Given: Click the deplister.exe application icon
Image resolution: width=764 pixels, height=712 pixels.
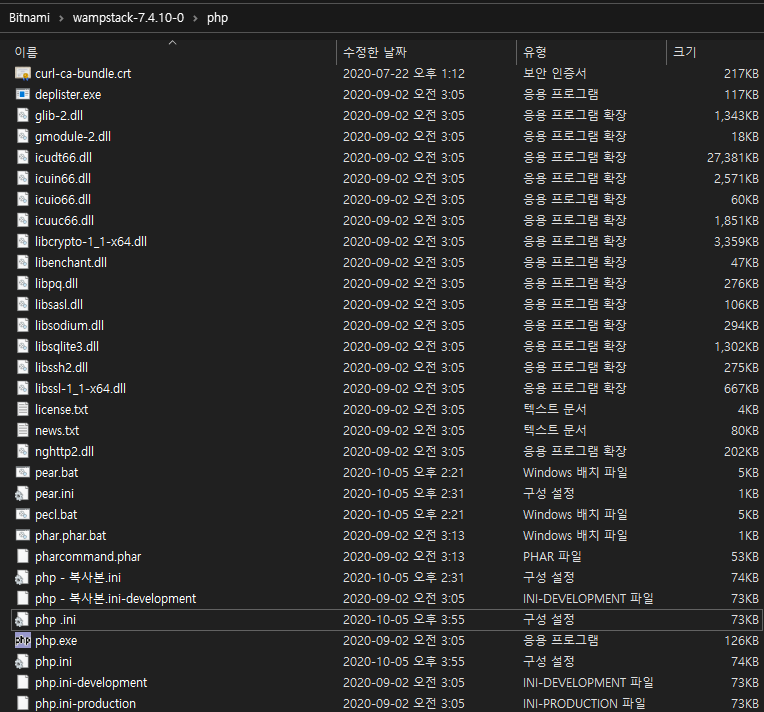Looking at the screenshot, I should point(23,95).
